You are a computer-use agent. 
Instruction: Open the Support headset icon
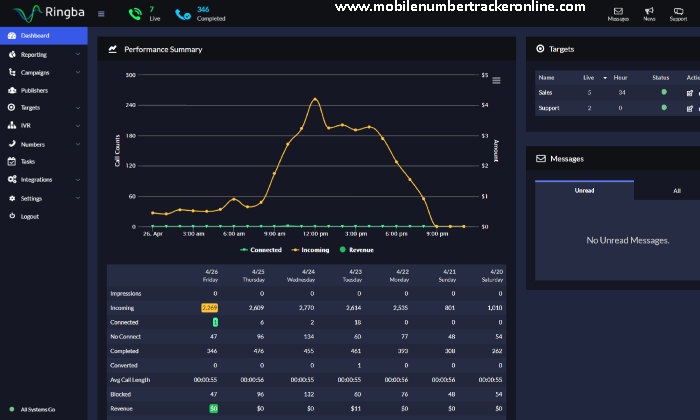point(678,11)
